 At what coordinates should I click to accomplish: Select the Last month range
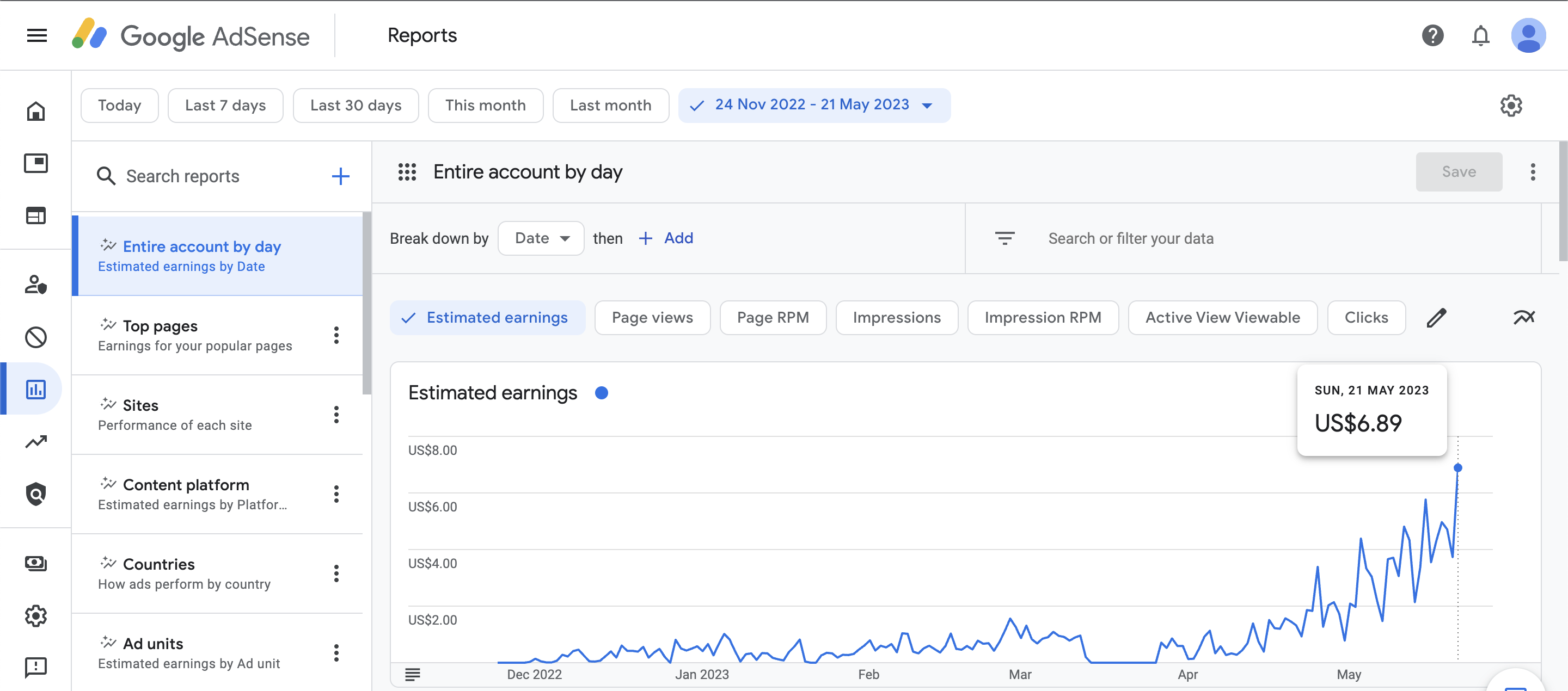pyautogui.click(x=610, y=105)
